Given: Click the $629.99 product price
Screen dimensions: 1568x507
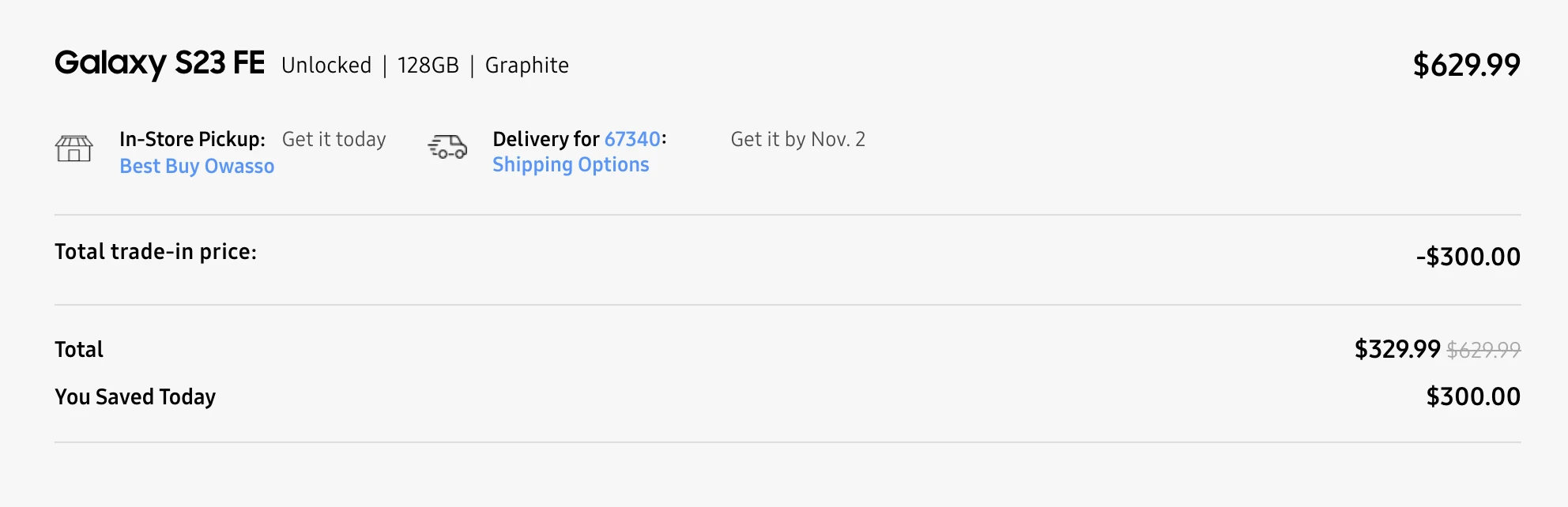Looking at the screenshot, I should click(1466, 65).
